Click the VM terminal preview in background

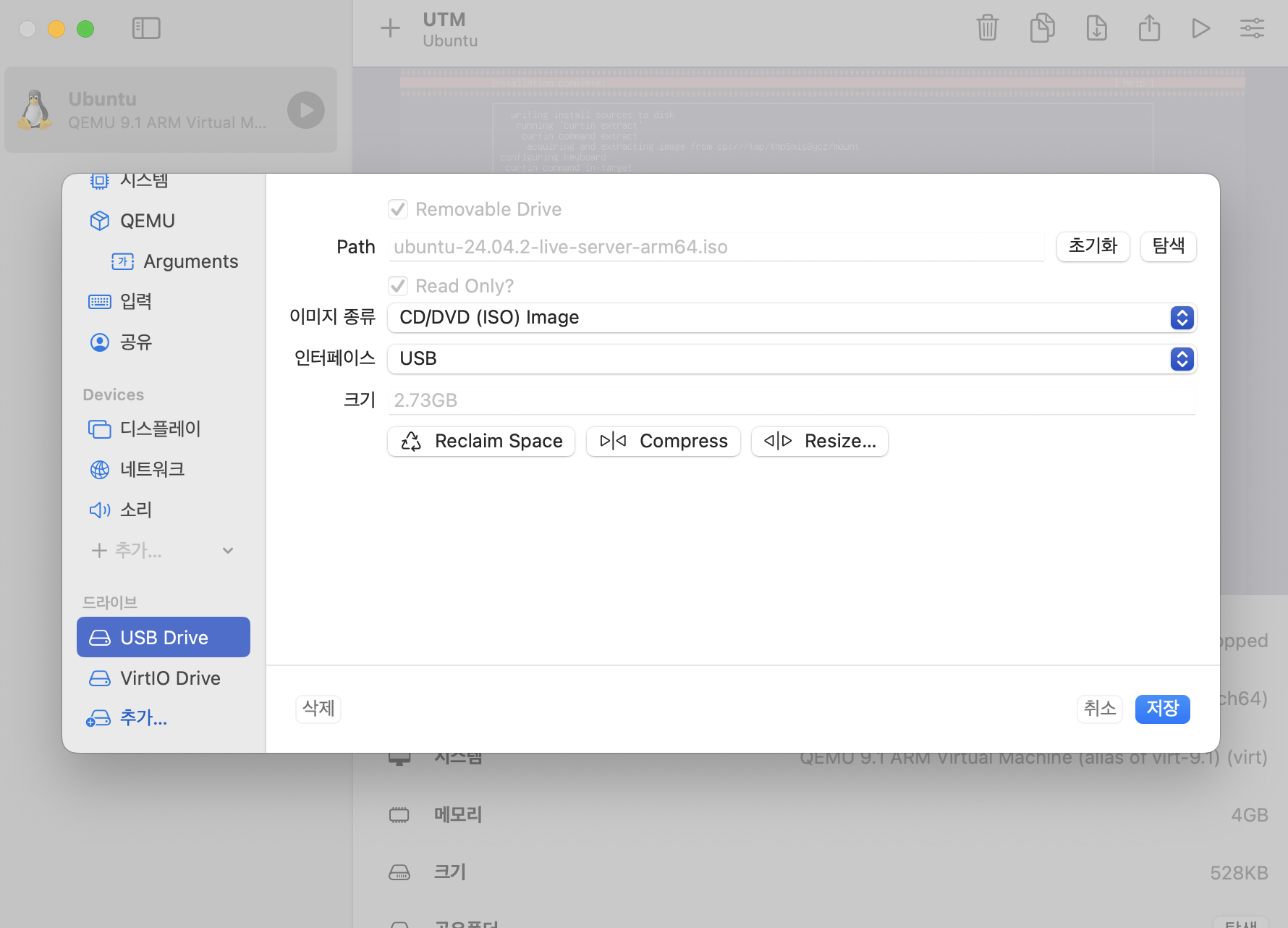[822, 121]
